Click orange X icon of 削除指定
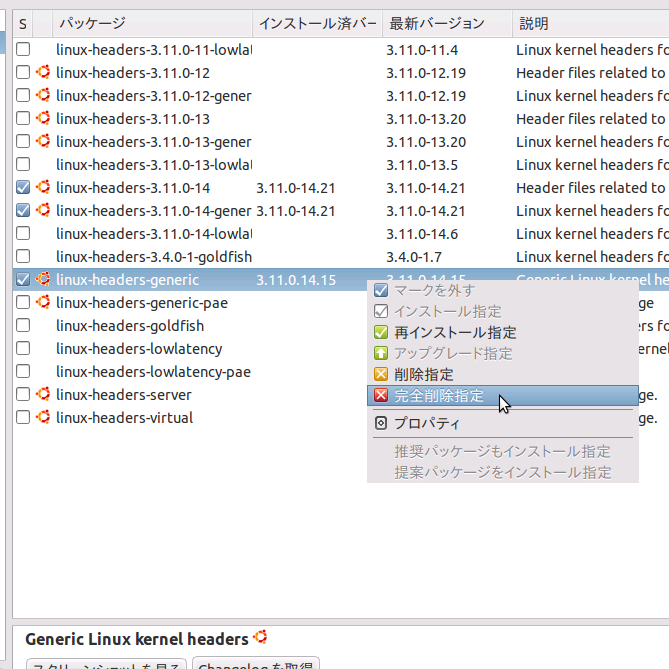Screen dimensions: 669x669 click(381, 375)
